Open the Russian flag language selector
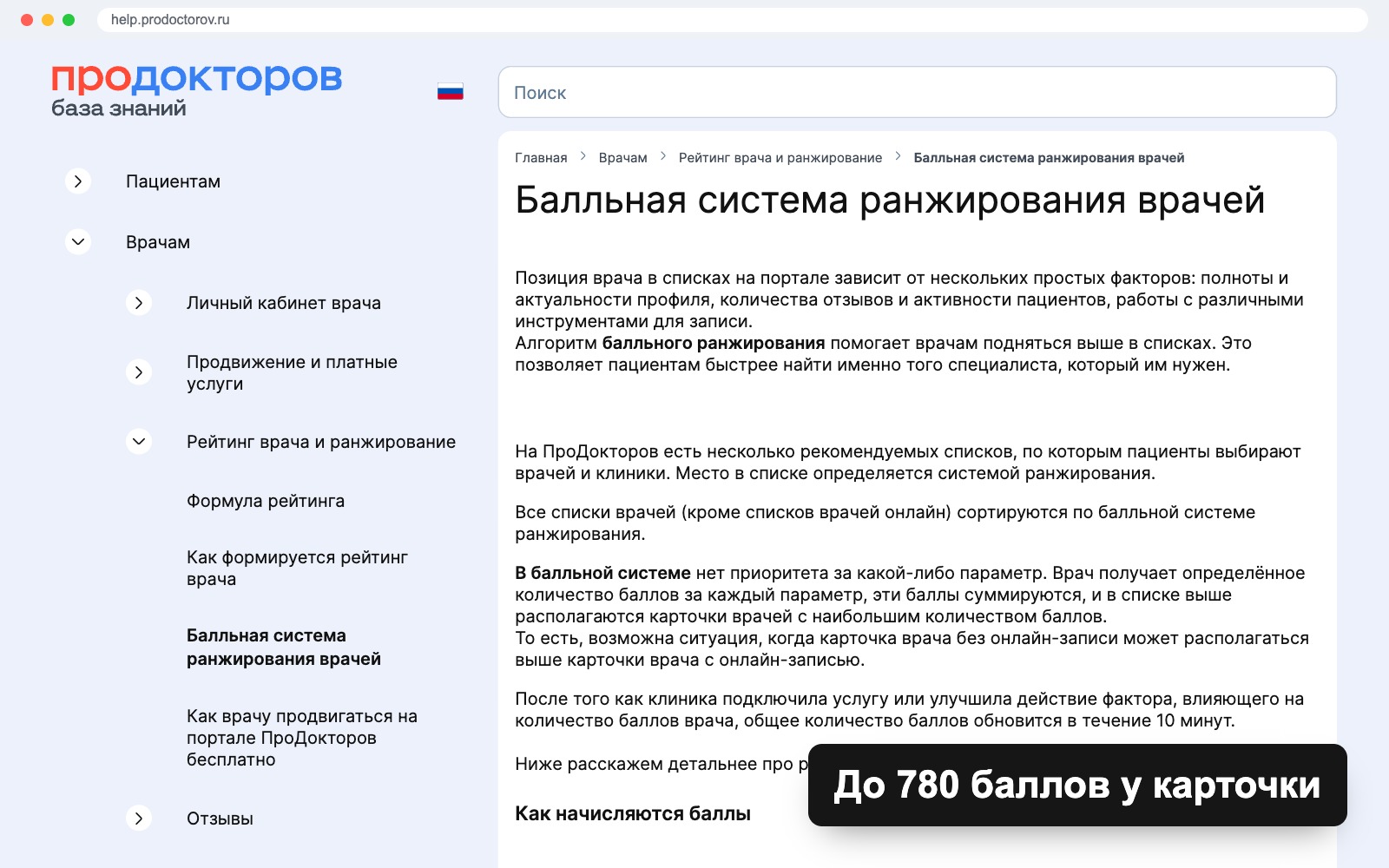1389x868 pixels. click(450, 91)
